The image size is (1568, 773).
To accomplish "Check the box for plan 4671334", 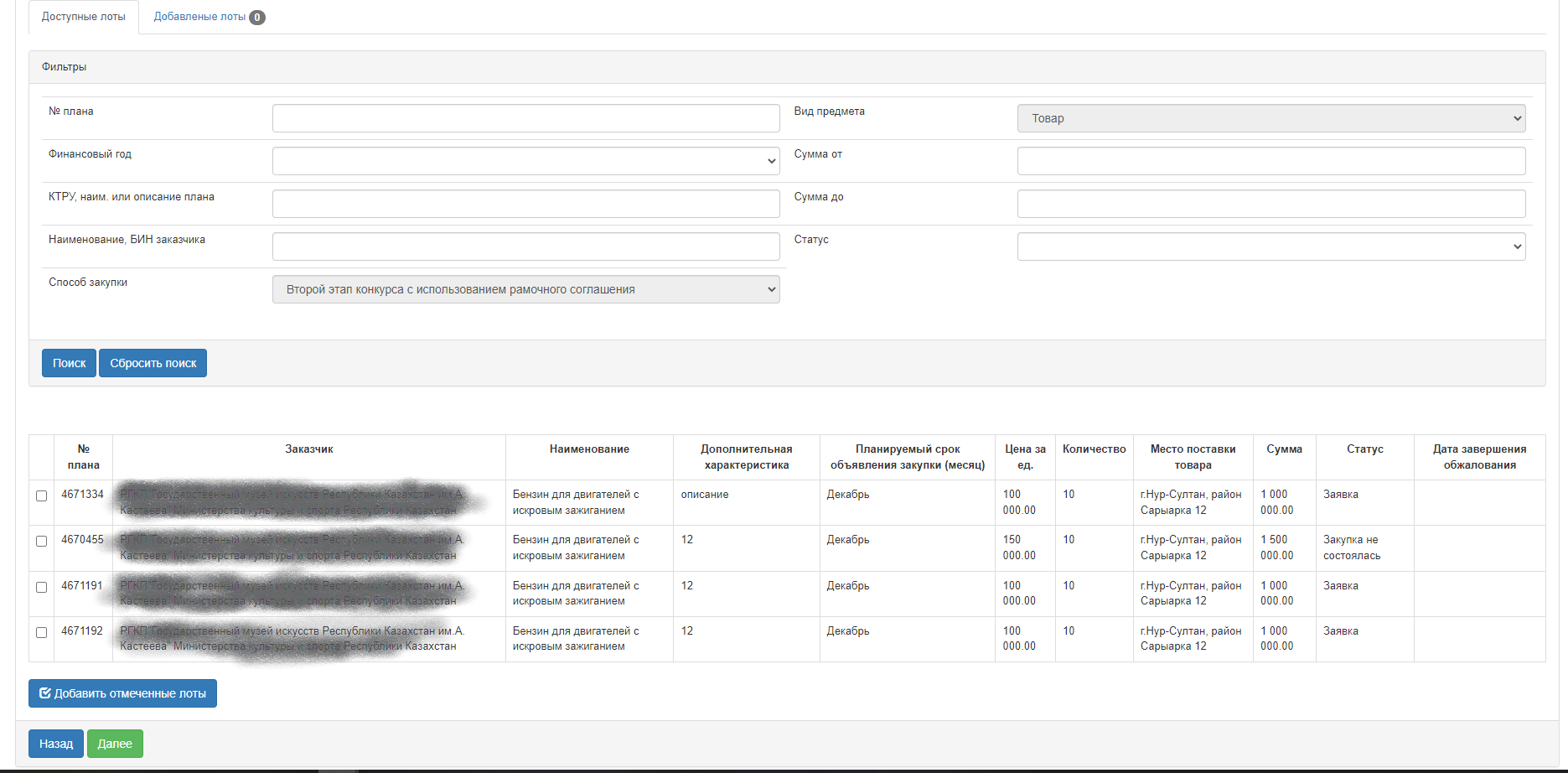I will [x=41, y=495].
